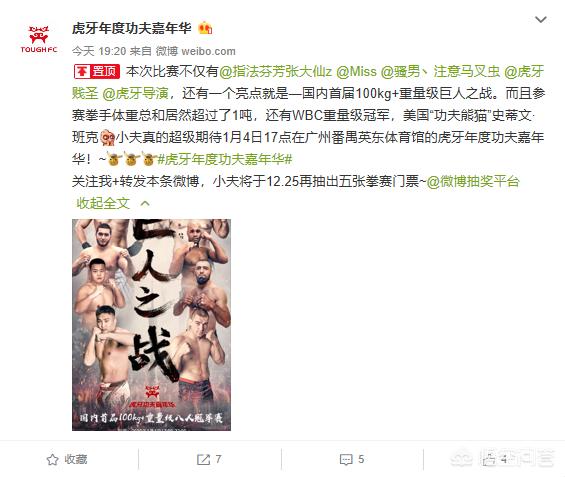The image size is (565, 477).
Task: Open the @Miss mention link
Action: pyautogui.click(x=356, y=71)
